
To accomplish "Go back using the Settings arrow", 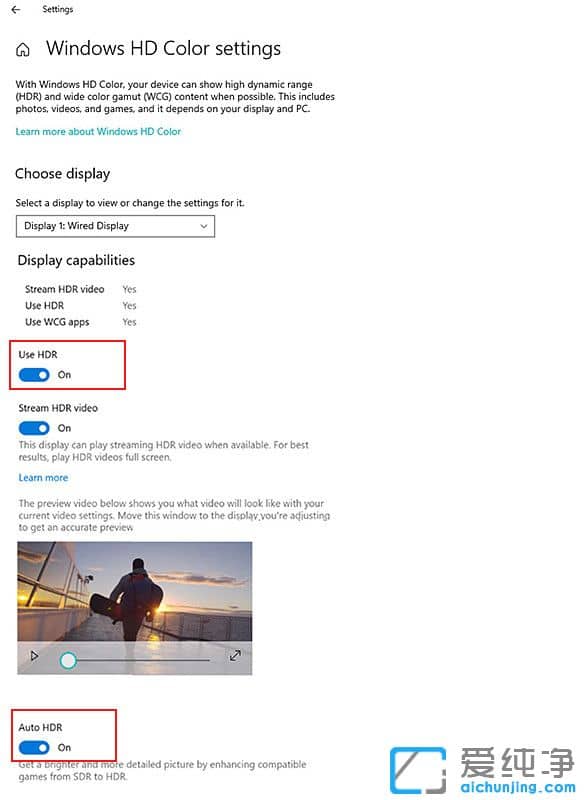I will click(16, 9).
